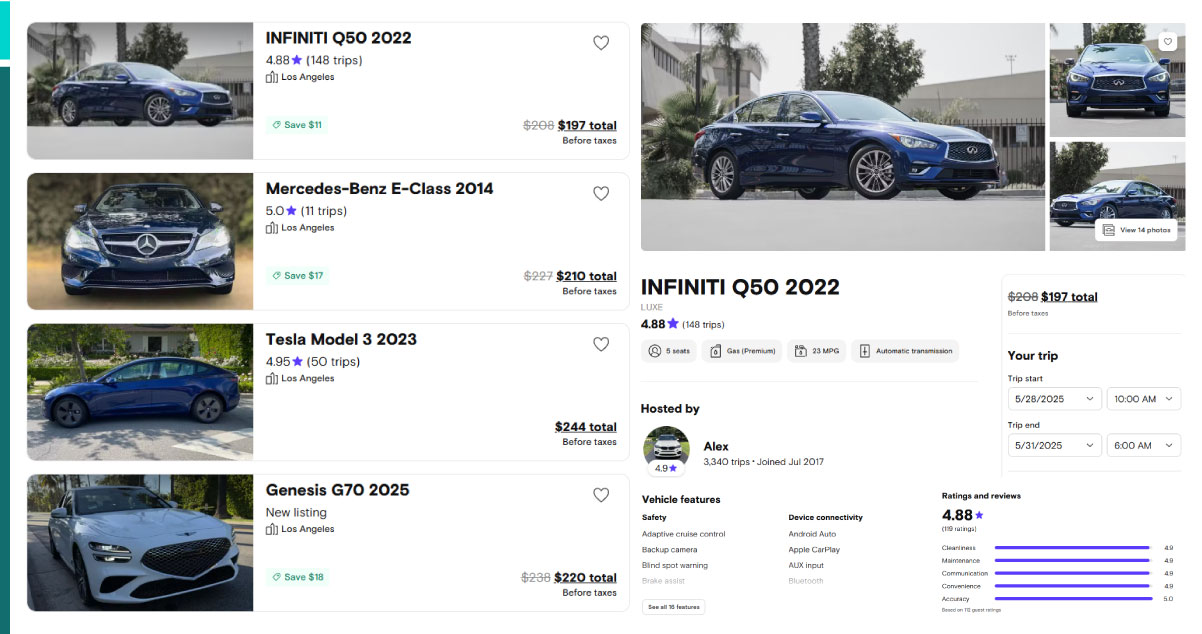Click See all 16 features button
1202x634 pixels.
pos(673,607)
